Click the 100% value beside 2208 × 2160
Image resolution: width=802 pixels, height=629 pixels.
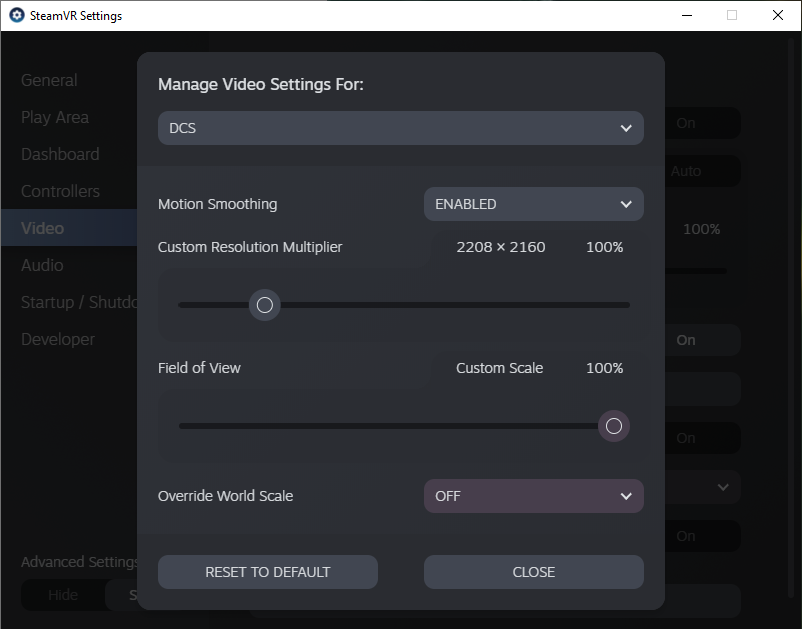coord(605,248)
